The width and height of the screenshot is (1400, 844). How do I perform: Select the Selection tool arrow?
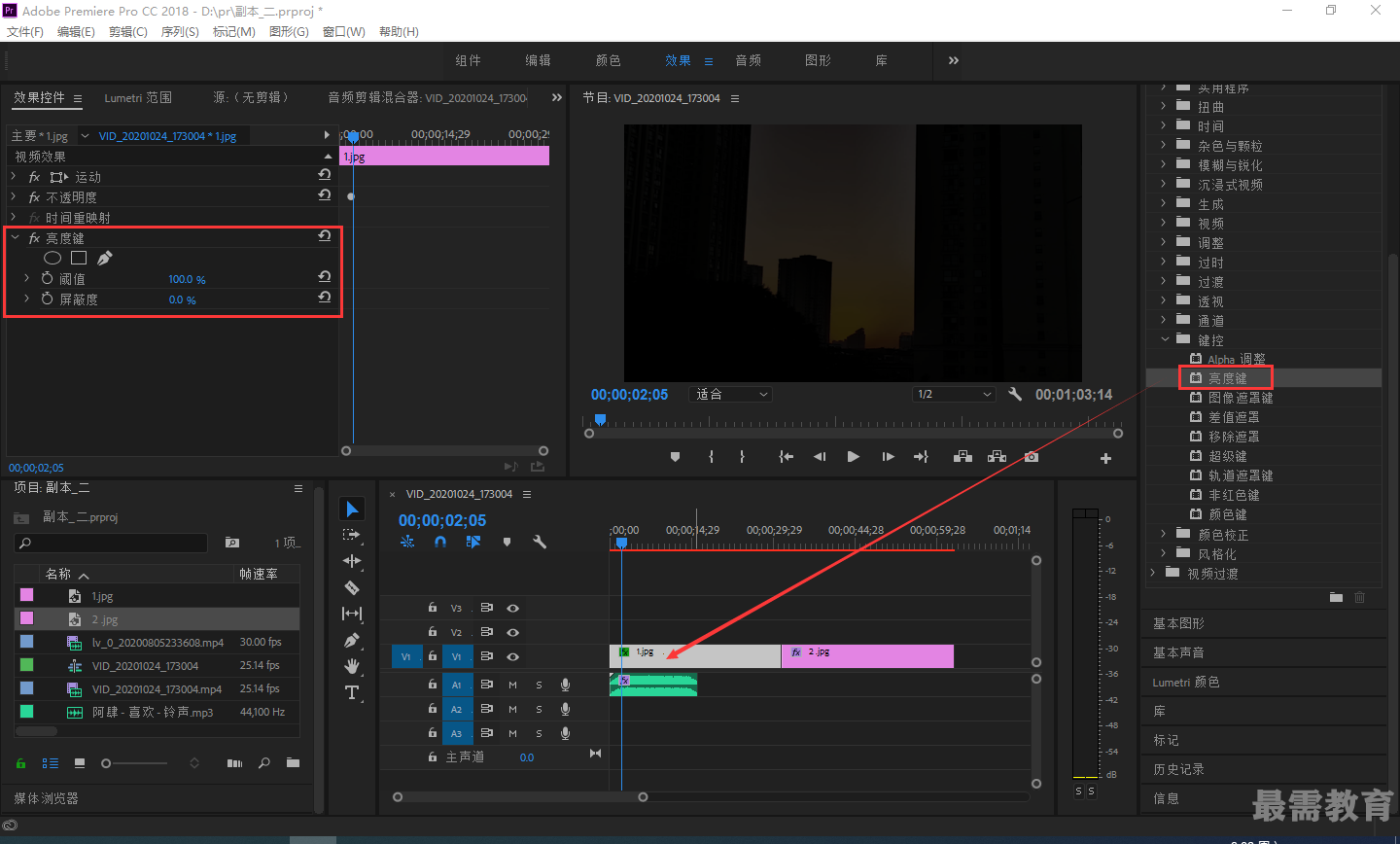pyautogui.click(x=352, y=509)
